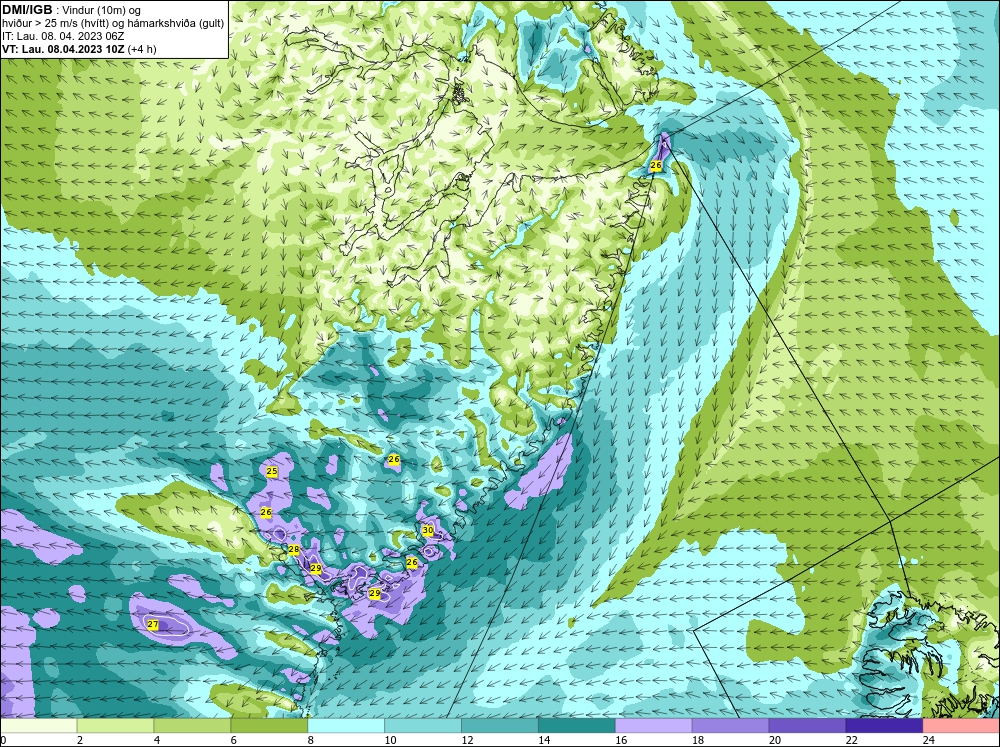Click the yellow gust label 30
The width and height of the screenshot is (1000, 747).
point(428,530)
